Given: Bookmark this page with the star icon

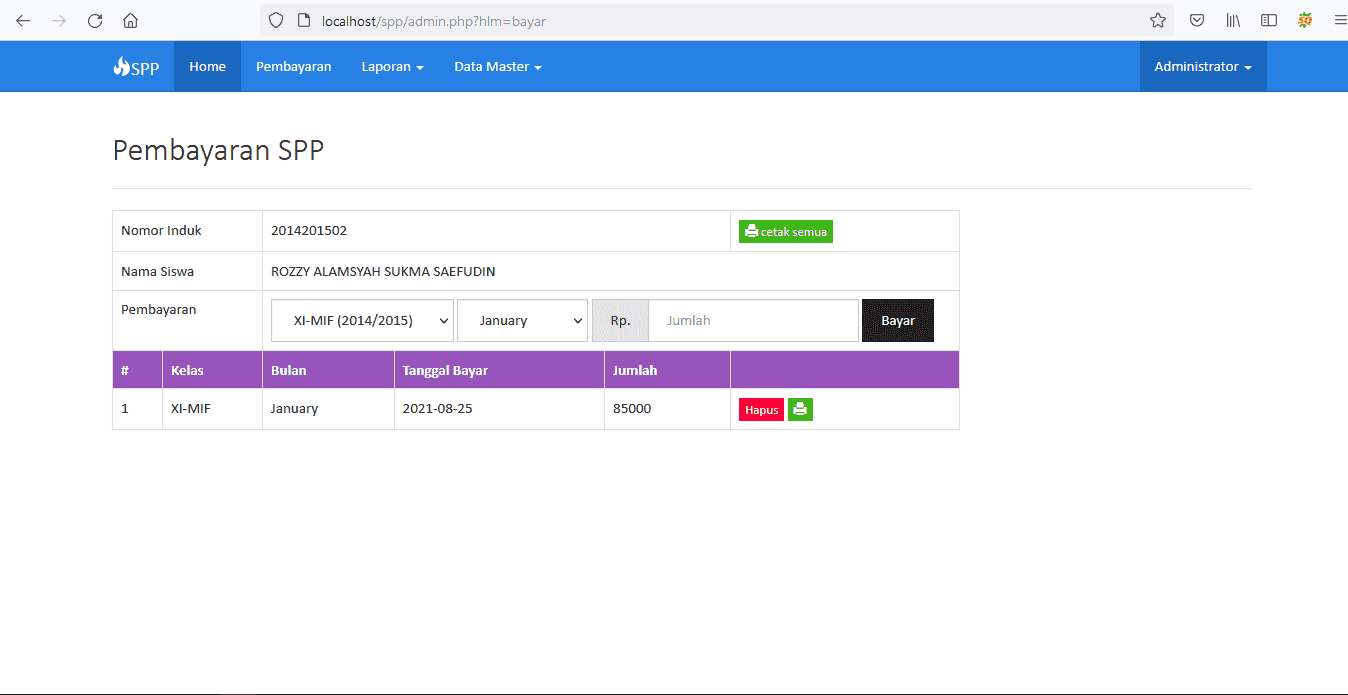Looking at the screenshot, I should (1157, 20).
